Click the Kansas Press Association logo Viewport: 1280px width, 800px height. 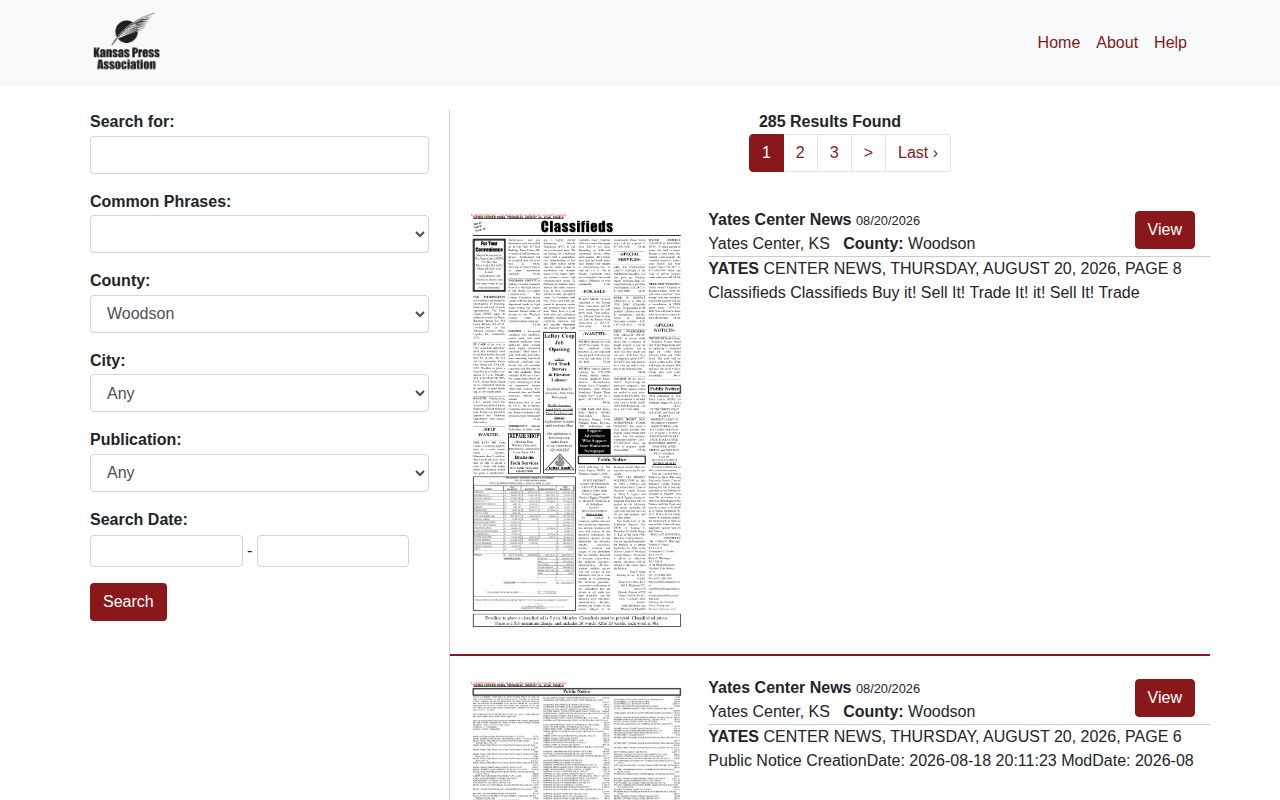point(126,42)
